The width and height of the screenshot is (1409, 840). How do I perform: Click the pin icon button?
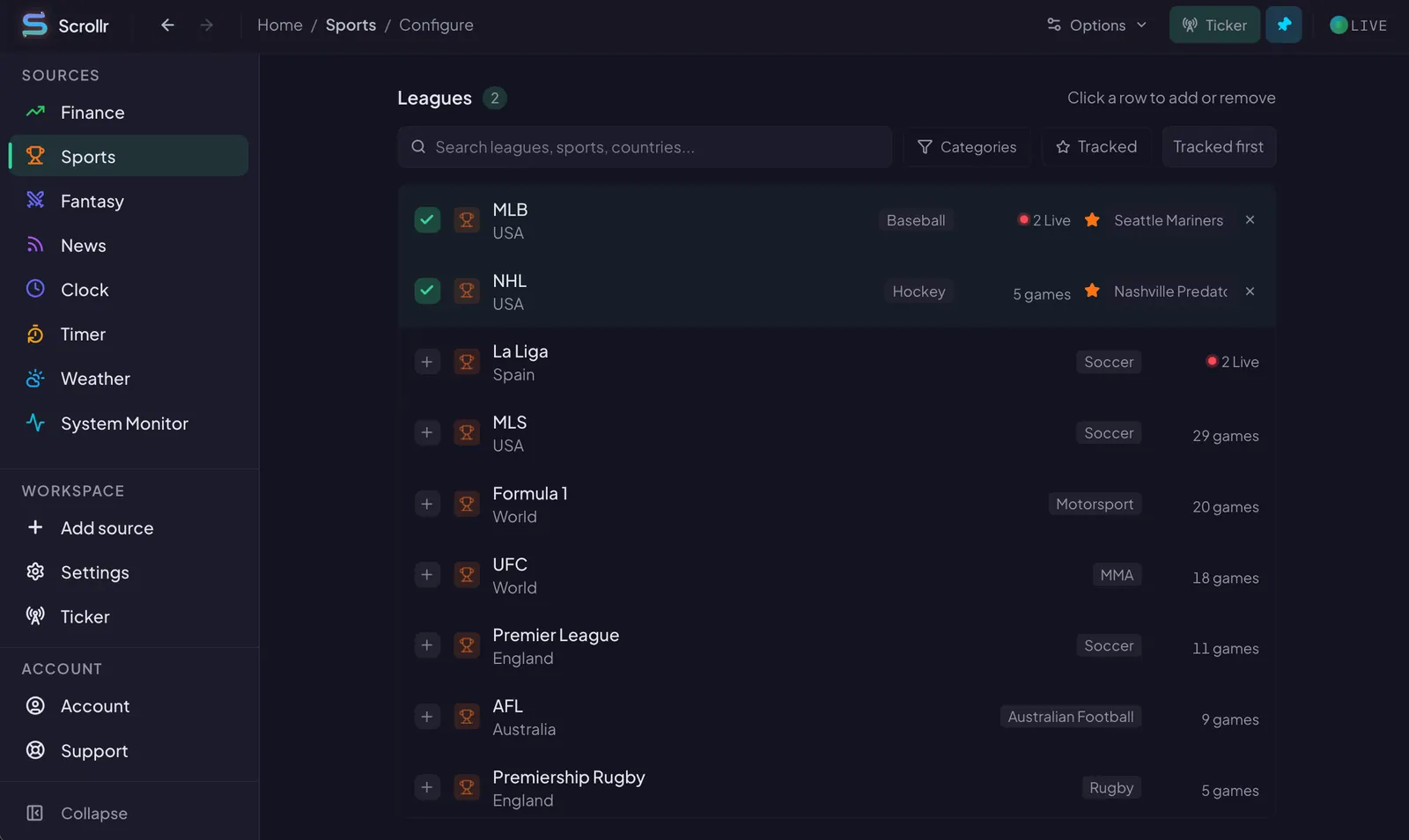tap(1283, 25)
